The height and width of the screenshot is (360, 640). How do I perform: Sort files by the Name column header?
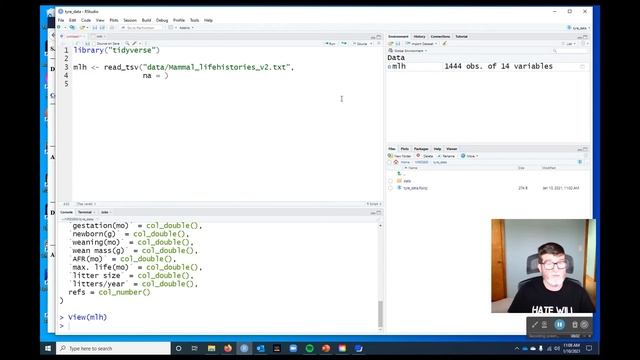tap(413, 168)
